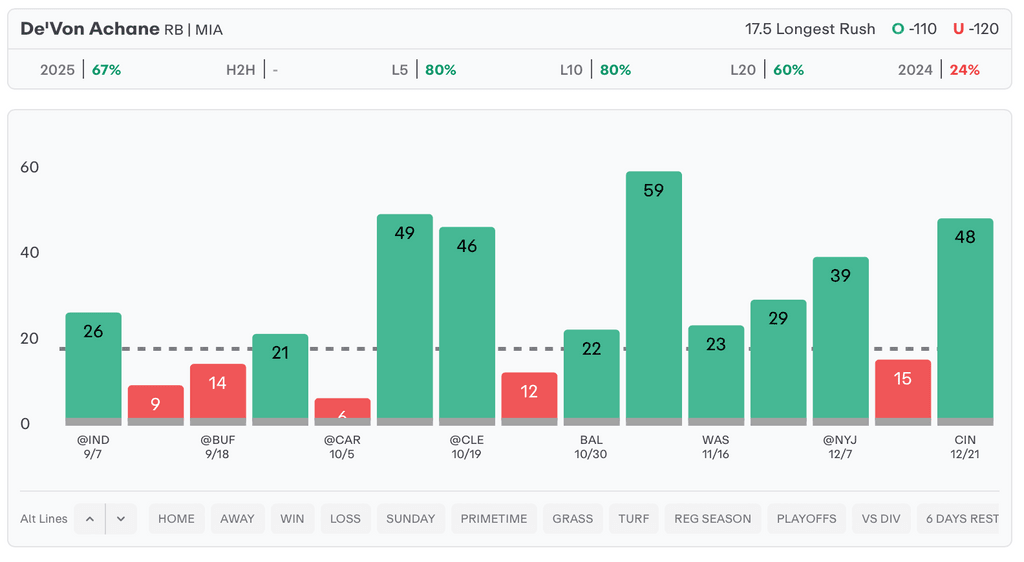This screenshot has height=562, width=1024.
Task: Enable the LOSS filter chip
Action: coord(345,519)
